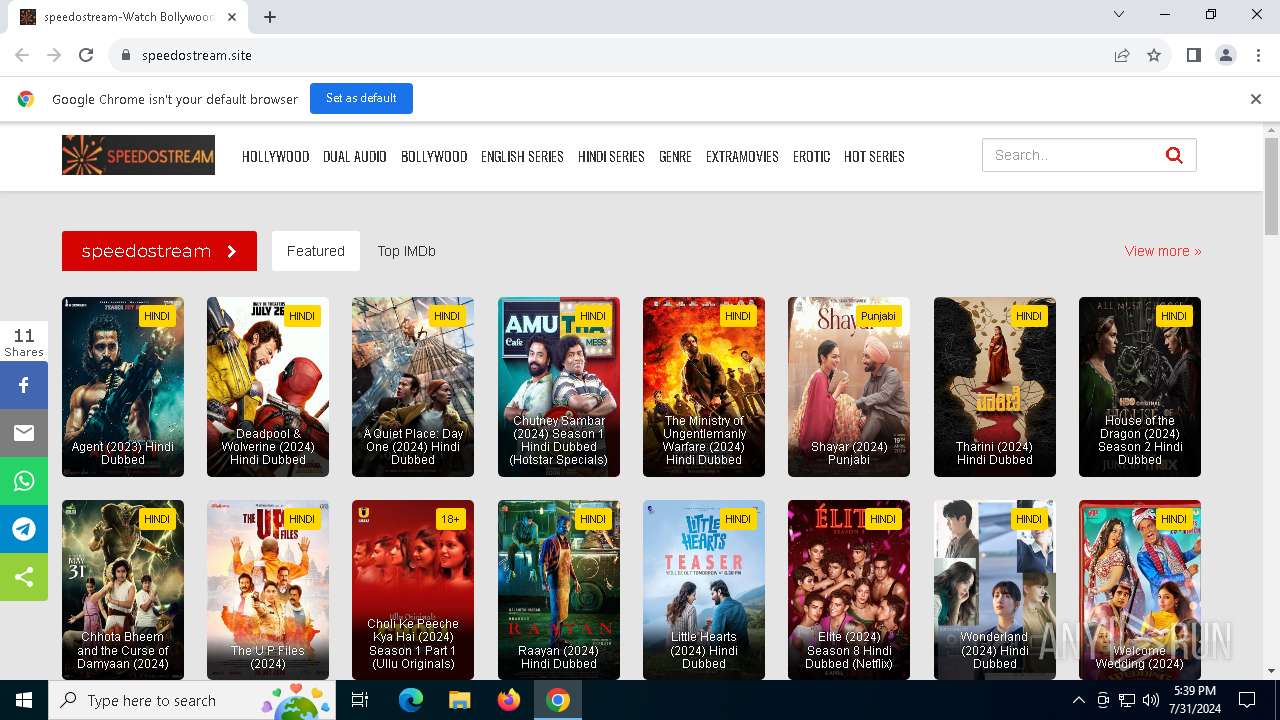Screen dimensions: 1280x720
Task: Open the HOT SERIES menu
Action: [874, 156]
